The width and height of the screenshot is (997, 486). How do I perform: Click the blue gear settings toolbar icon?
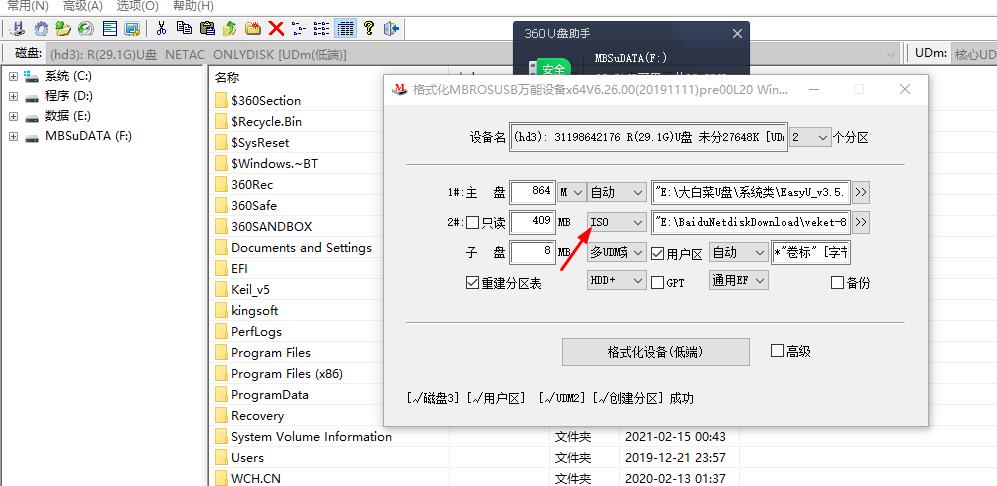pyautogui.click(x=41, y=28)
